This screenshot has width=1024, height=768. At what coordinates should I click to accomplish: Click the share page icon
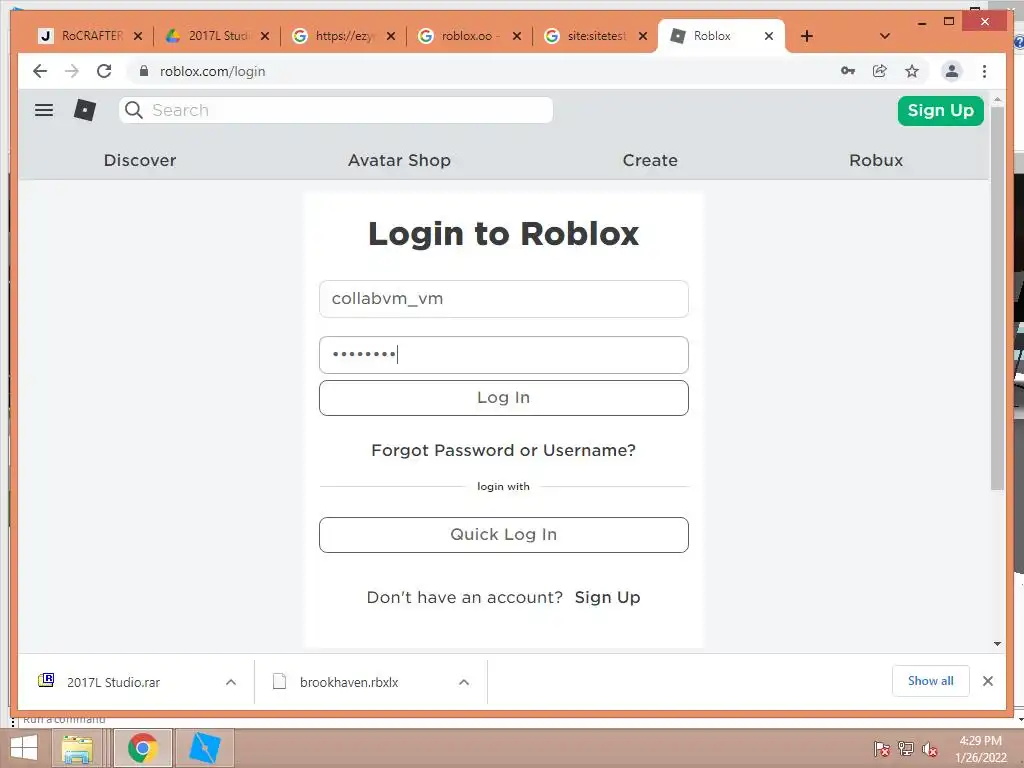click(880, 71)
